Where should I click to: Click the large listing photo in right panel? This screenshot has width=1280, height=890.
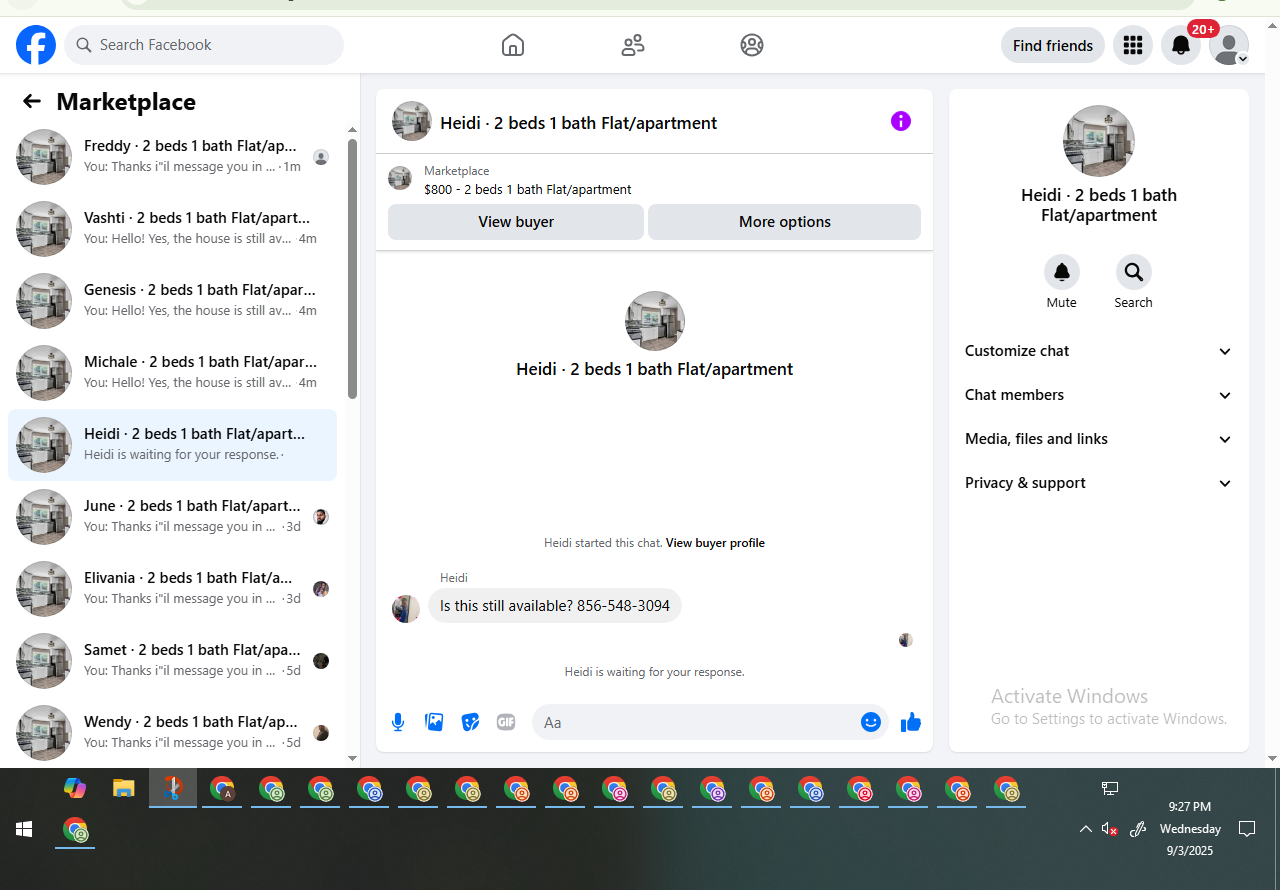1099,141
